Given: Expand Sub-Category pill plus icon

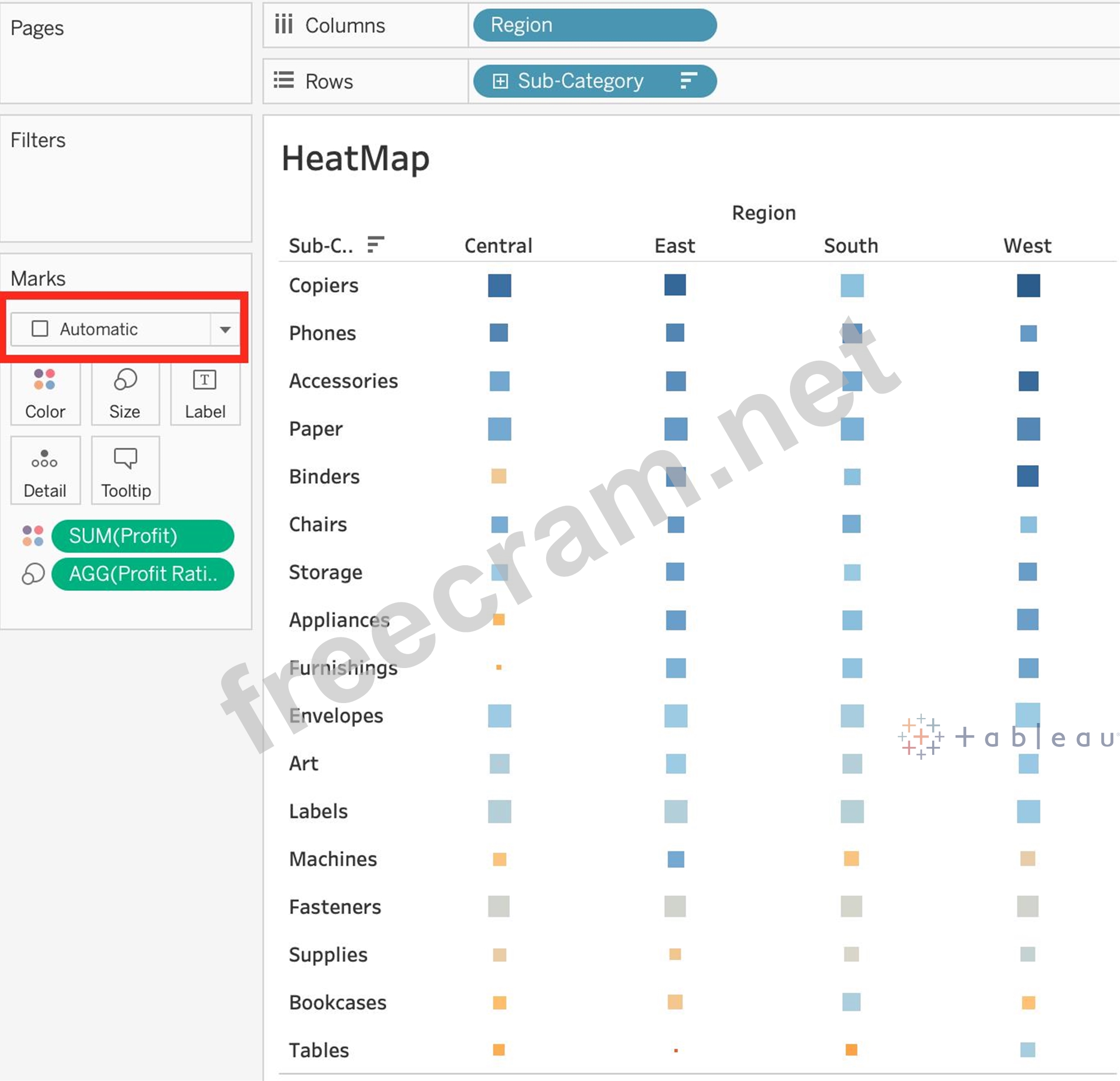Looking at the screenshot, I should (x=500, y=81).
